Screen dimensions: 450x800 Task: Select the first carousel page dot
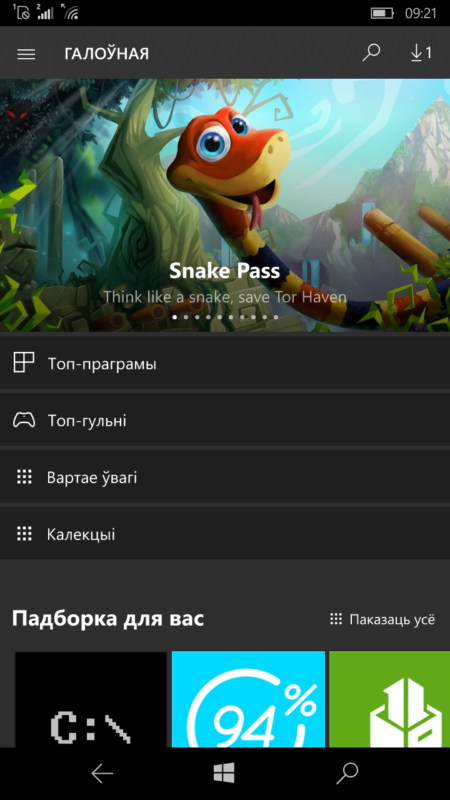(175, 317)
